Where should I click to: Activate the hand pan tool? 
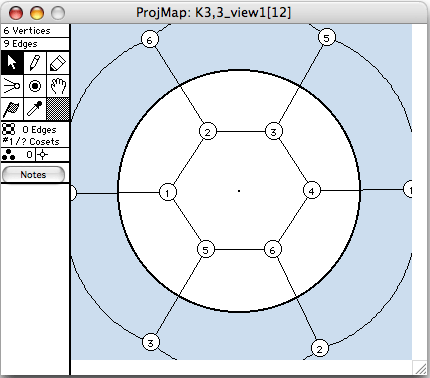click(x=58, y=86)
